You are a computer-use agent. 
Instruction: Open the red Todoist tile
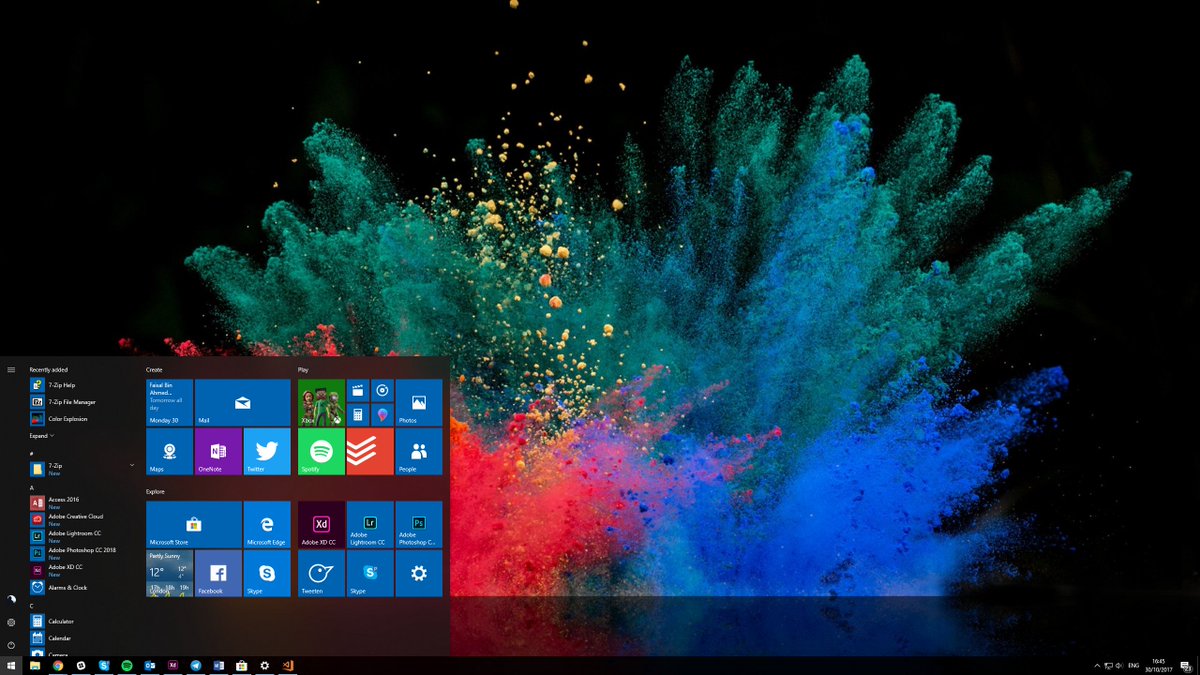pyautogui.click(x=370, y=451)
